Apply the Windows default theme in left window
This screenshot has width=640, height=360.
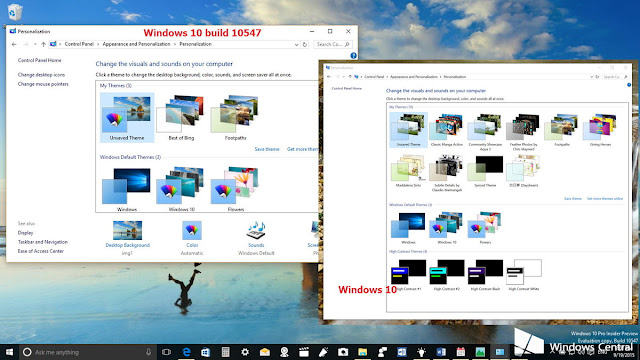coord(127,189)
